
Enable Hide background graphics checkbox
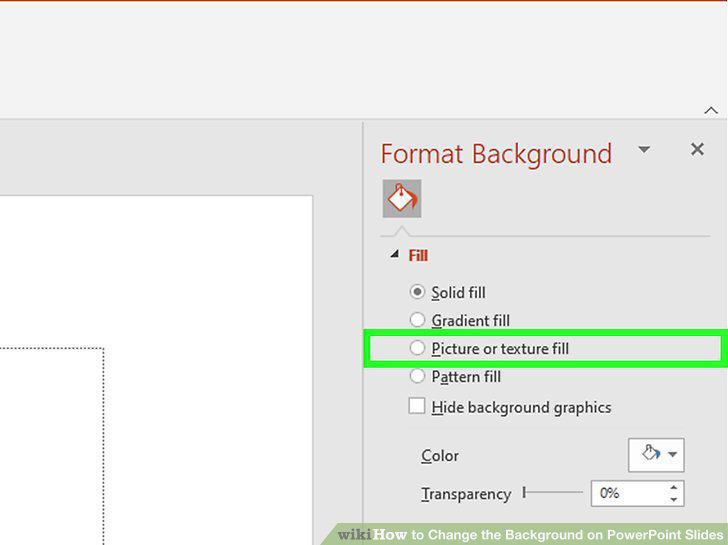(x=416, y=406)
